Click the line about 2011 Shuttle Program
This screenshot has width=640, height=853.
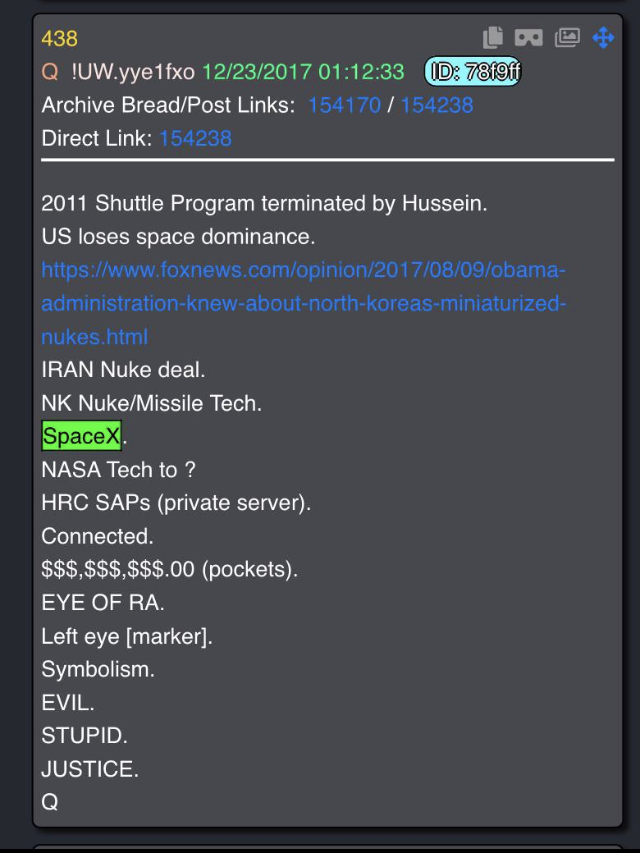tap(264, 203)
